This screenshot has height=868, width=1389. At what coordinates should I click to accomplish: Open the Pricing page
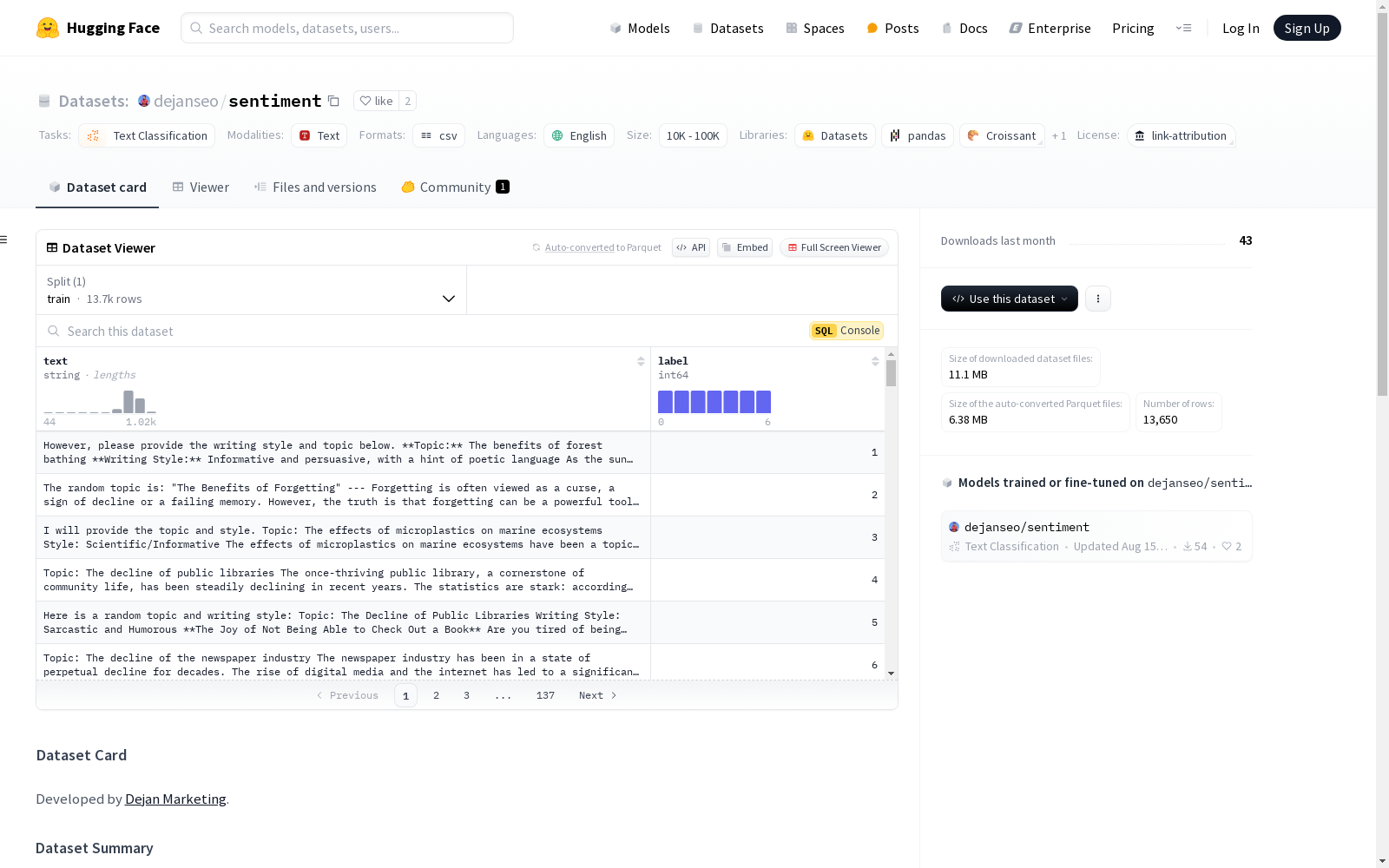click(1133, 28)
